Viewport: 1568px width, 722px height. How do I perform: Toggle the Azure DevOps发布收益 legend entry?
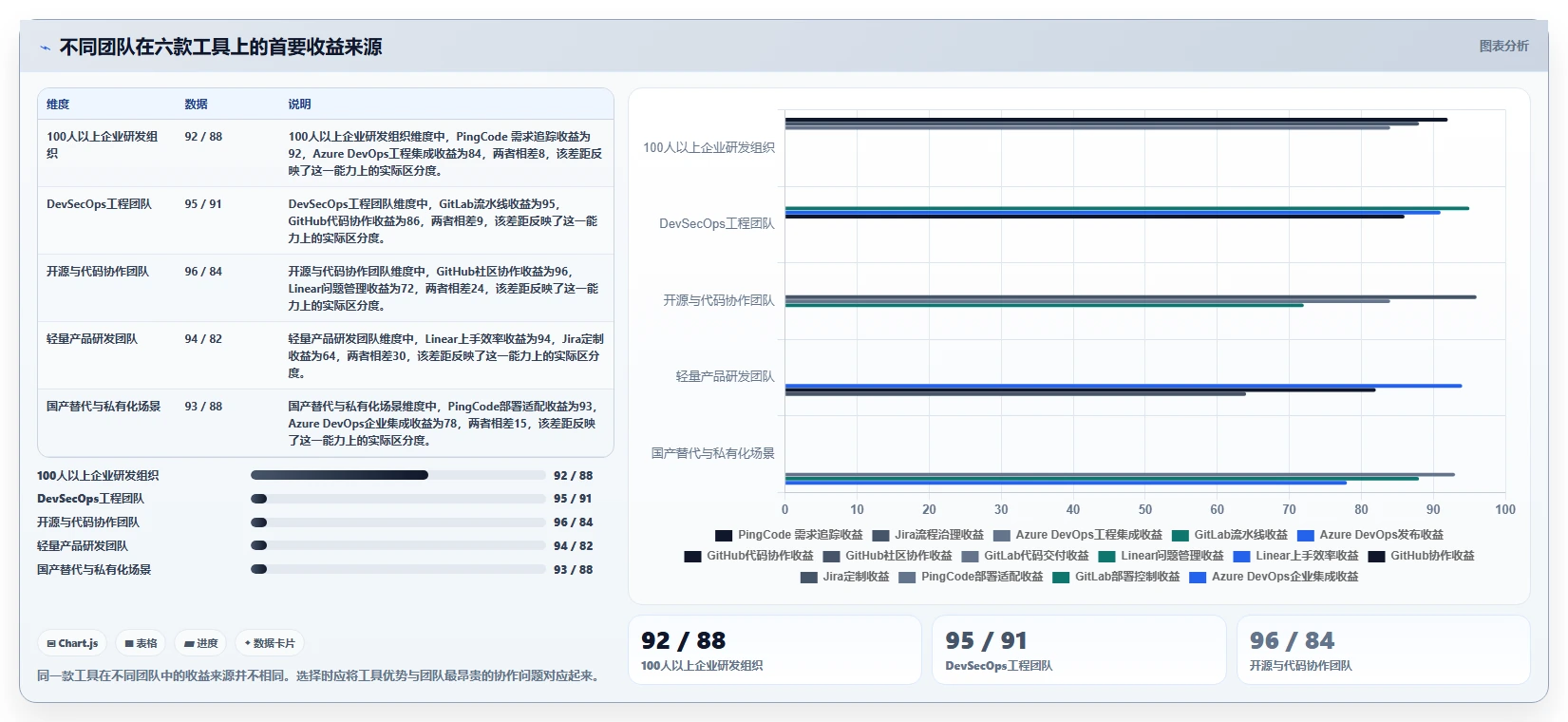pos(1370,535)
